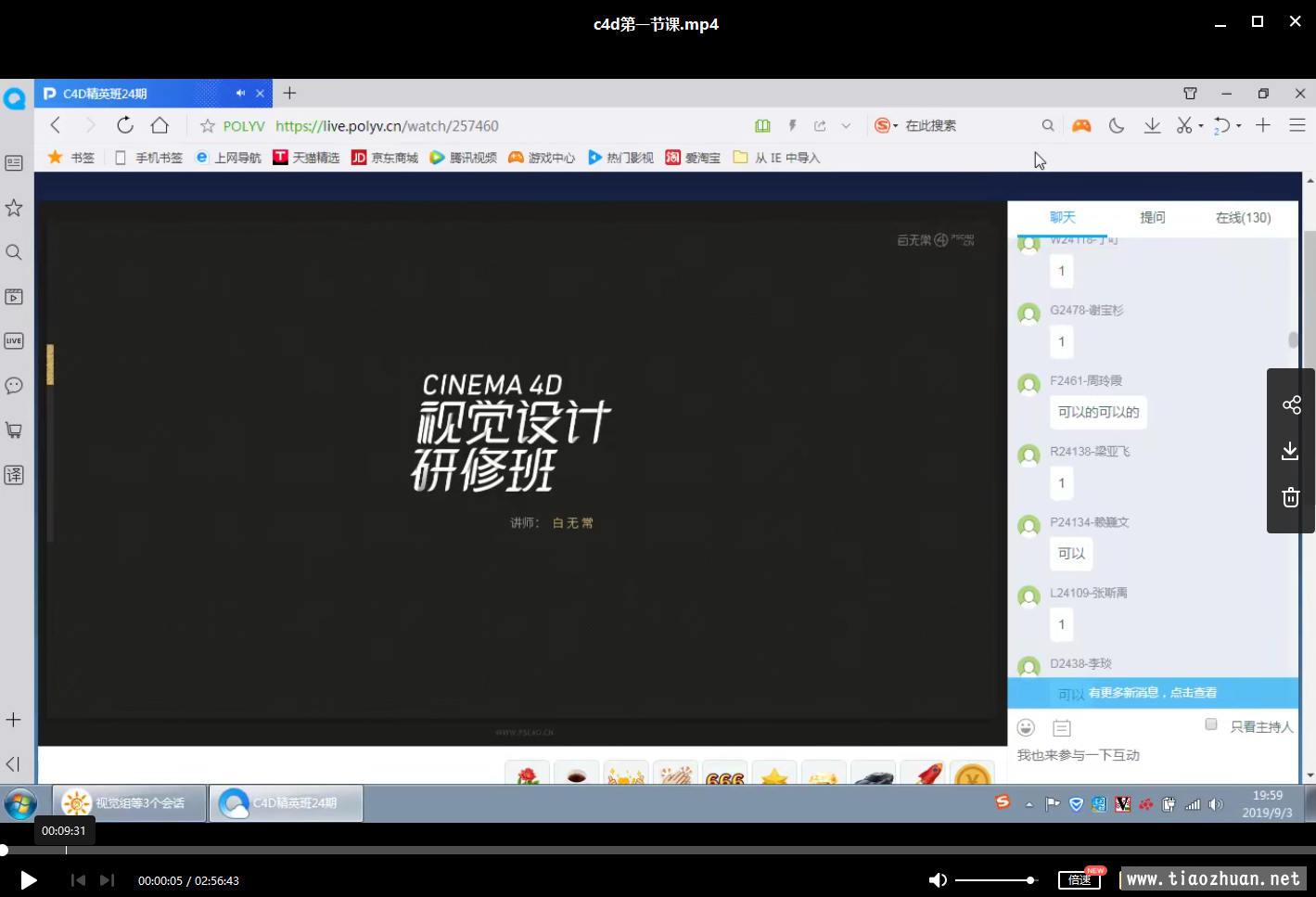The width and height of the screenshot is (1316, 897).
Task: Open the emoji smiley picker in chat
Action: tap(1026, 727)
